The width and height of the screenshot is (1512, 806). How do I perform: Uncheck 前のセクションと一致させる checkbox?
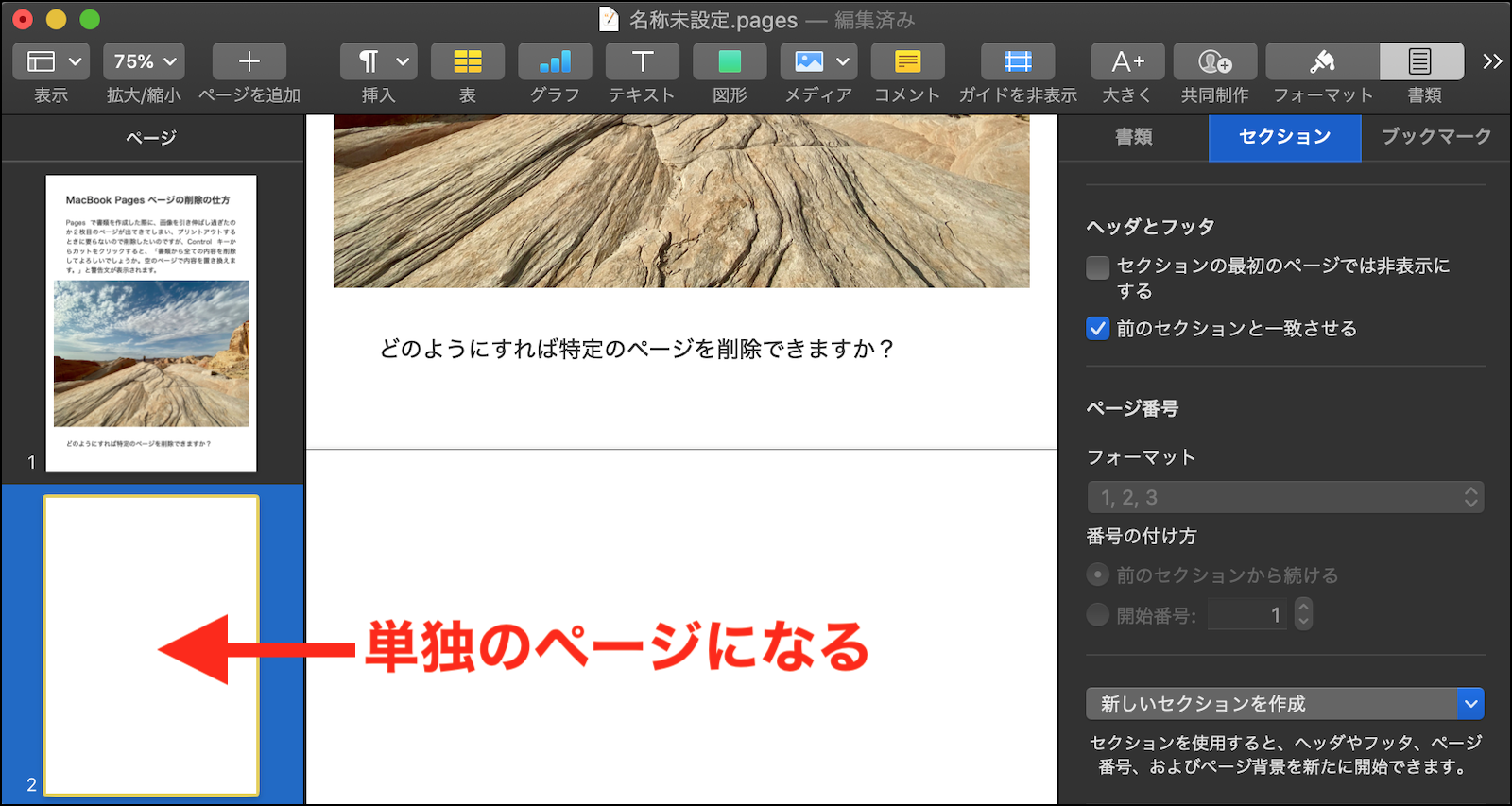(x=1097, y=329)
